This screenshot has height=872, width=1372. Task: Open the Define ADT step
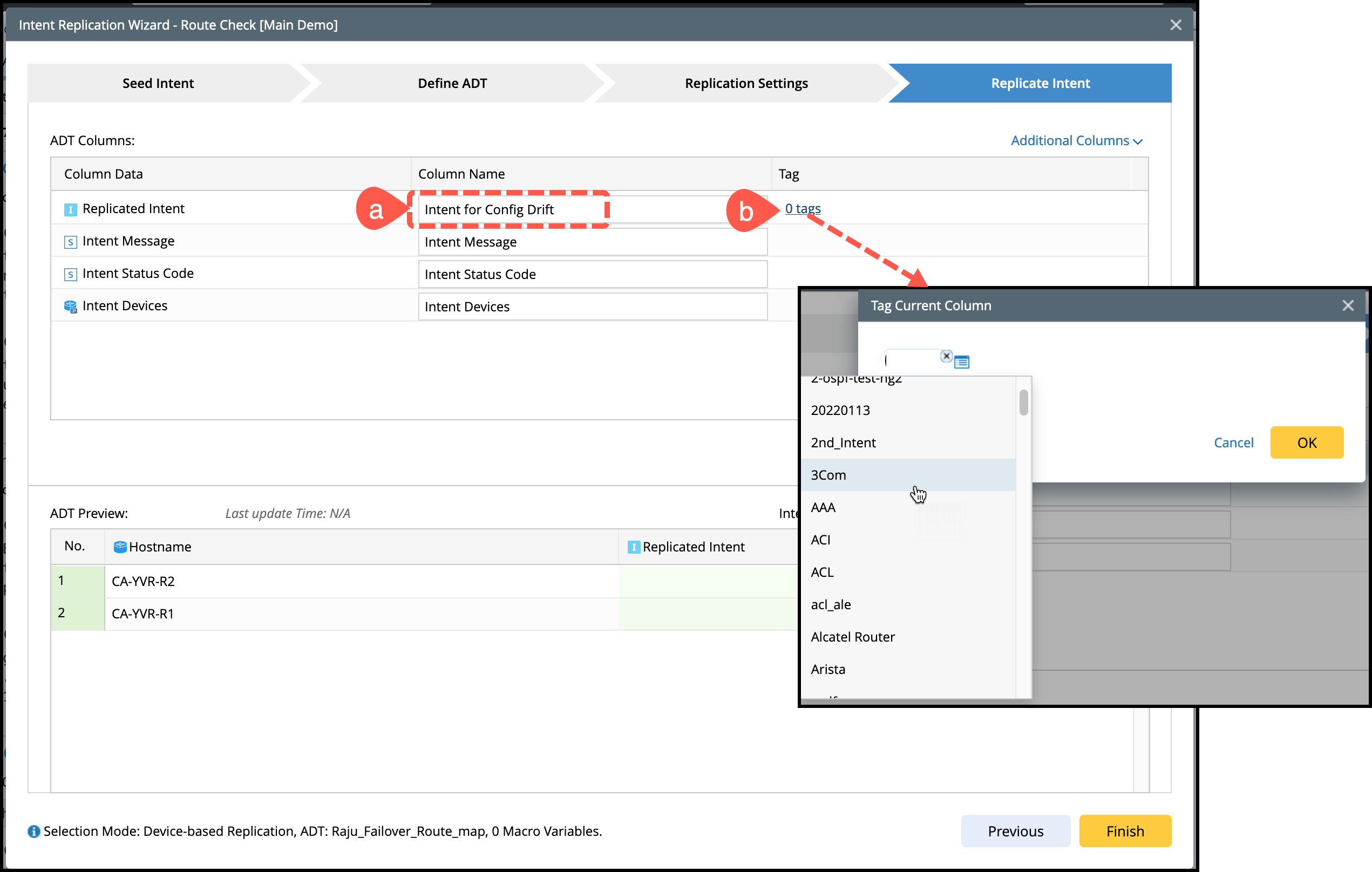(x=452, y=83)
